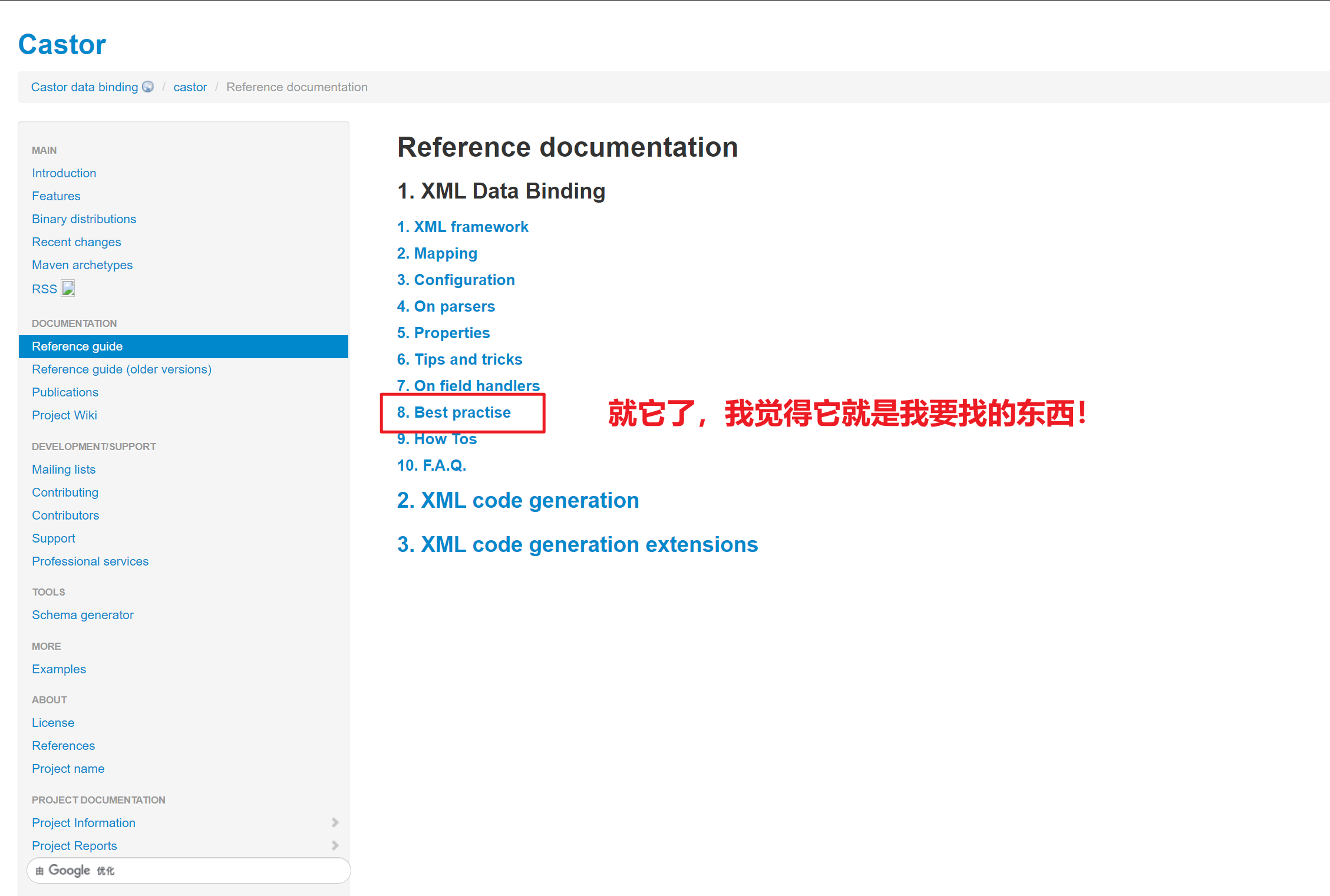The height and width of the screenshot is (896, 1330).
Task: Click the Reference documentation breadcrumb text
Action: (297, 87)
